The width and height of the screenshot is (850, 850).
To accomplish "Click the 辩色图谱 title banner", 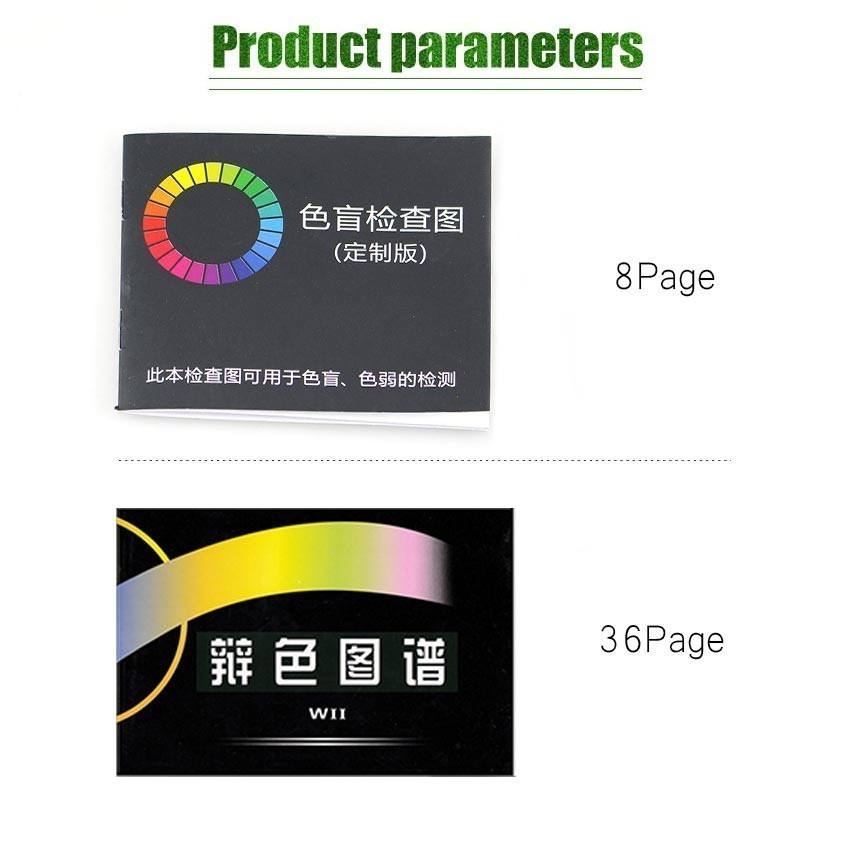I will point(327,662).
